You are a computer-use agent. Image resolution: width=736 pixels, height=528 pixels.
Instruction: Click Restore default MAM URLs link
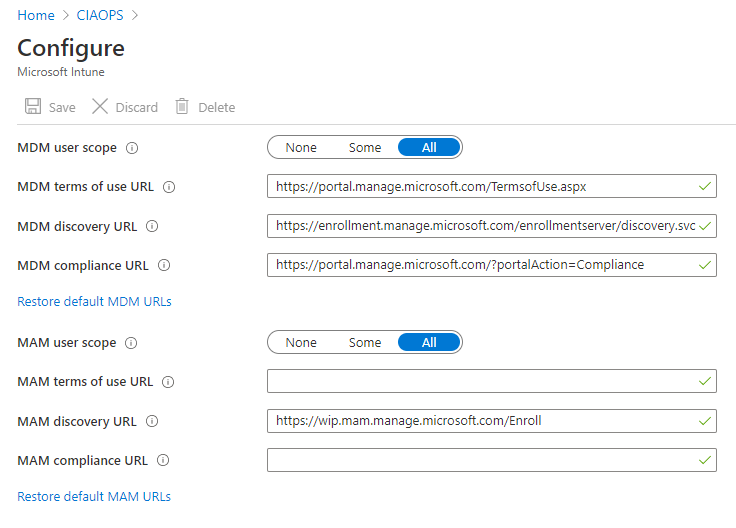click(94, 496)
